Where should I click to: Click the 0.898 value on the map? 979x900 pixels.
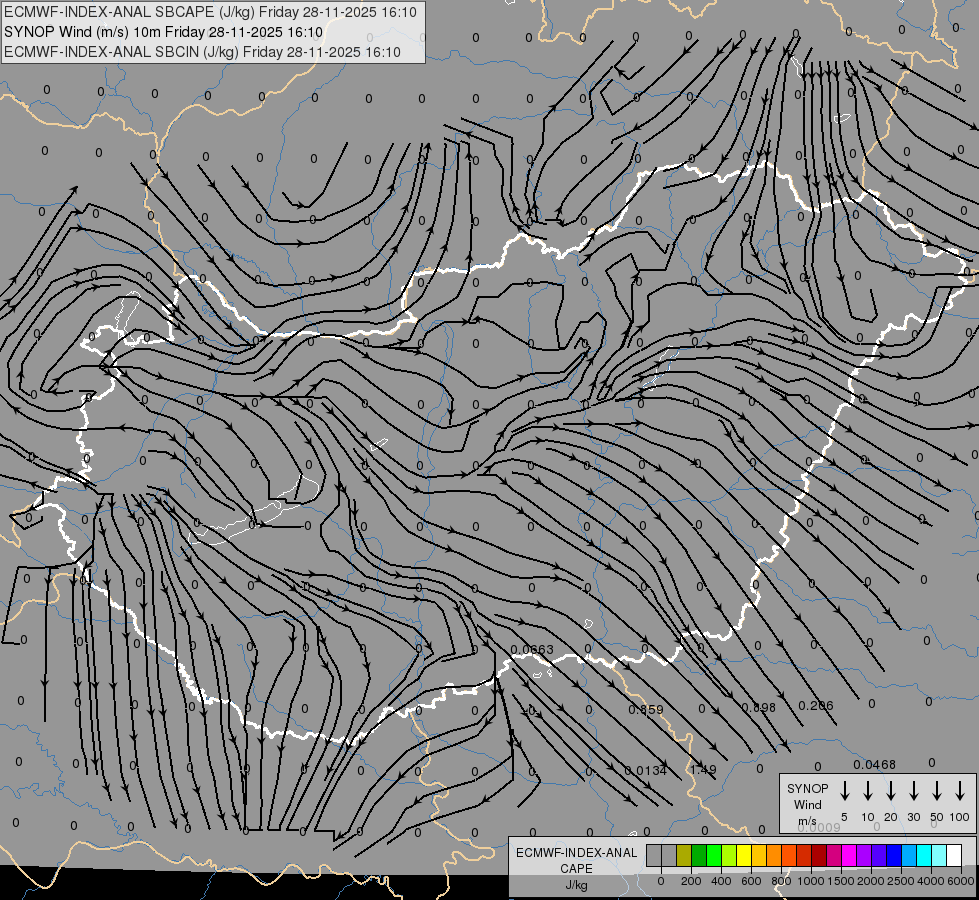[759, 707]
